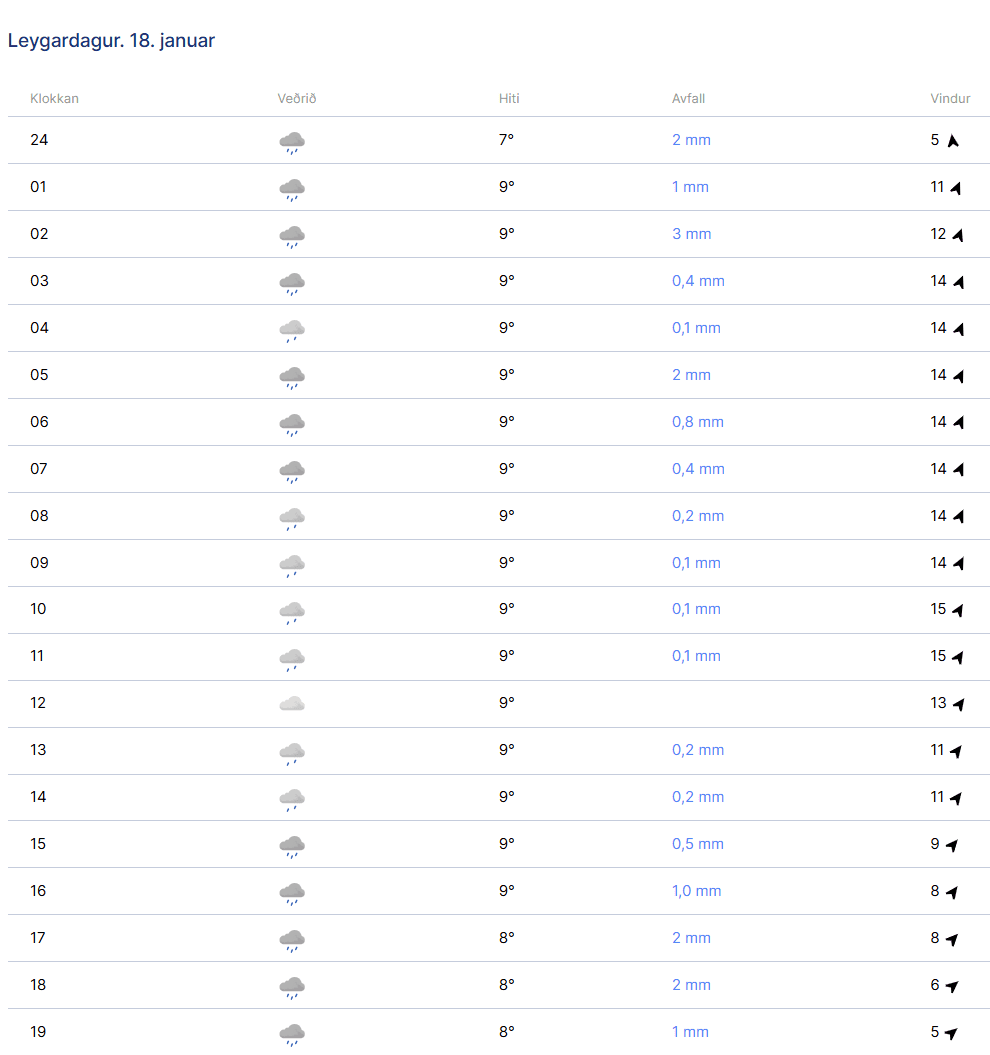Click the Leygardagur 18. januar heading
This screenshot has height=1055, width=990.
click(x=111, y=40)
